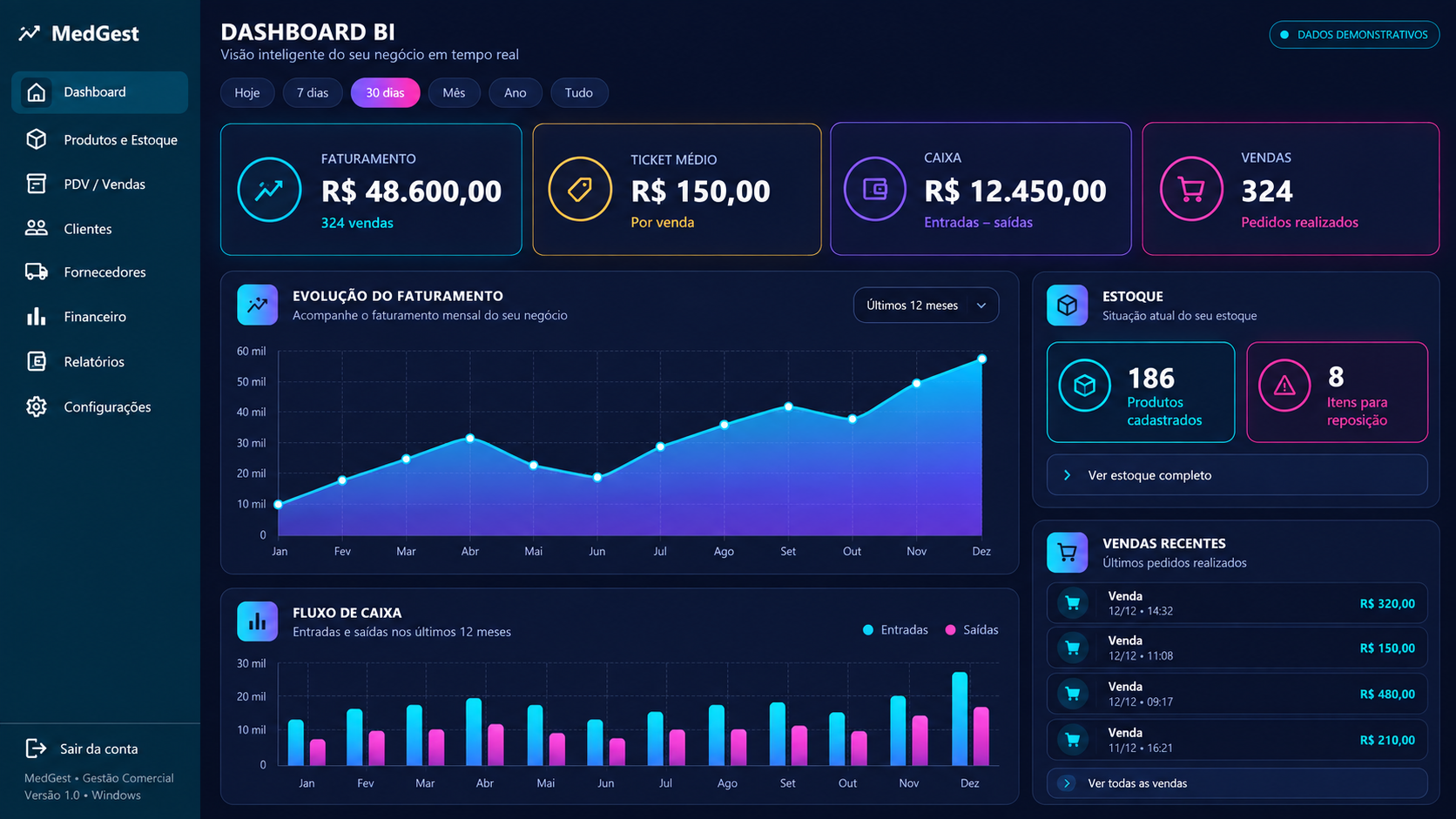The width and height of the screenshot is (1456, 819).
Task: Open the Financeiro bar chart icon
Action: coord(36,316)
